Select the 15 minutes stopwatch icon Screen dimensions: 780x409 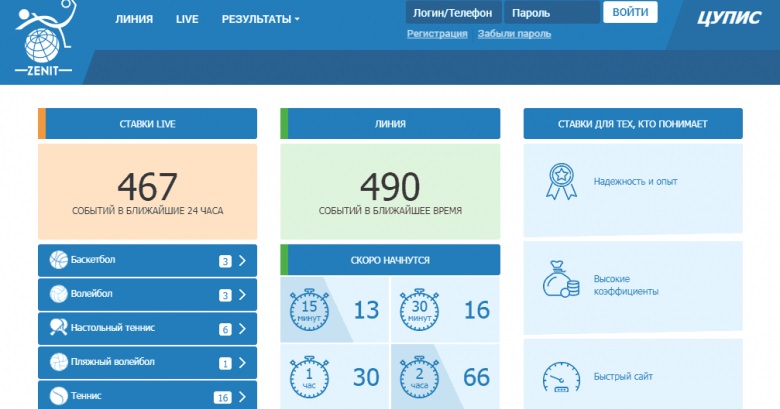coord(310,310)
